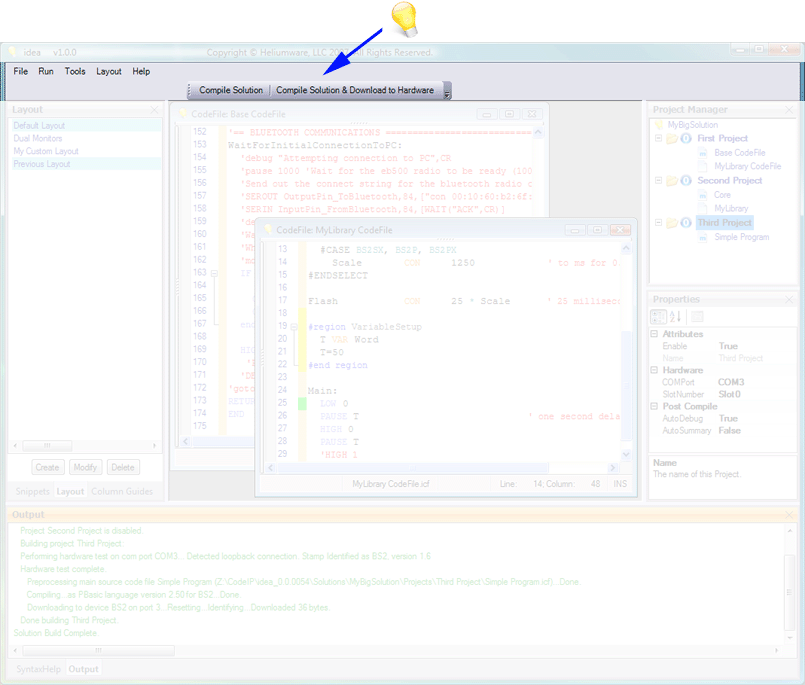Click the First Project folder icon
Viewport: 805px width, 685px height.
pyautogui.click(x=672, y=138)
